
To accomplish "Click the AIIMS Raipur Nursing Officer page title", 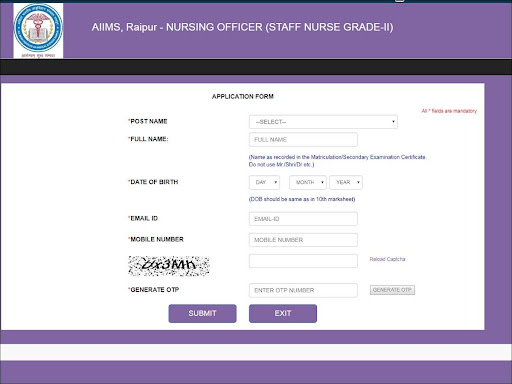I will point(242,27).
